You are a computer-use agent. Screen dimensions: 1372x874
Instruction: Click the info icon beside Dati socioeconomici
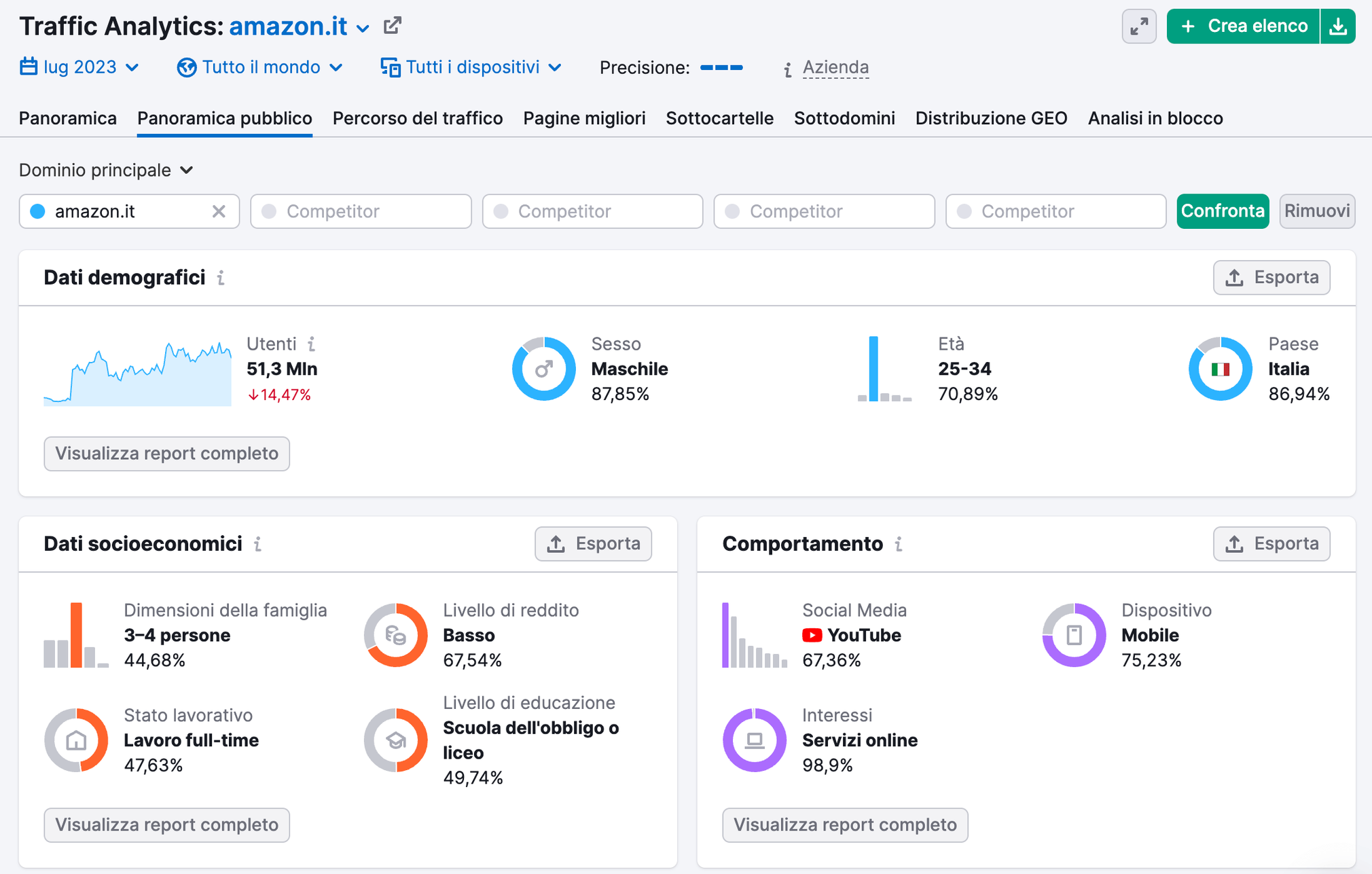[257, 544]
